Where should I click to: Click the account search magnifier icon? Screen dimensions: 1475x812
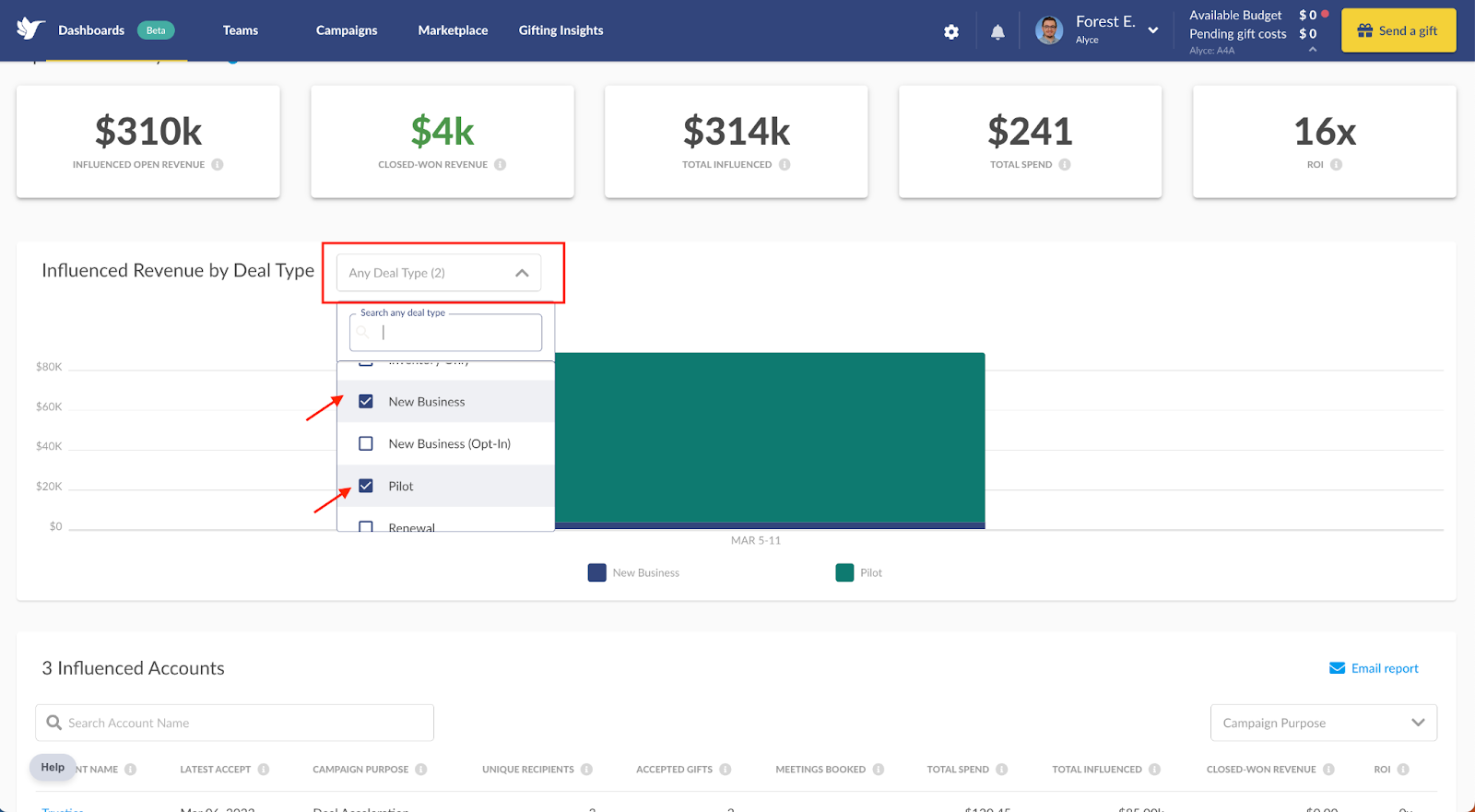tap(53, 723)
